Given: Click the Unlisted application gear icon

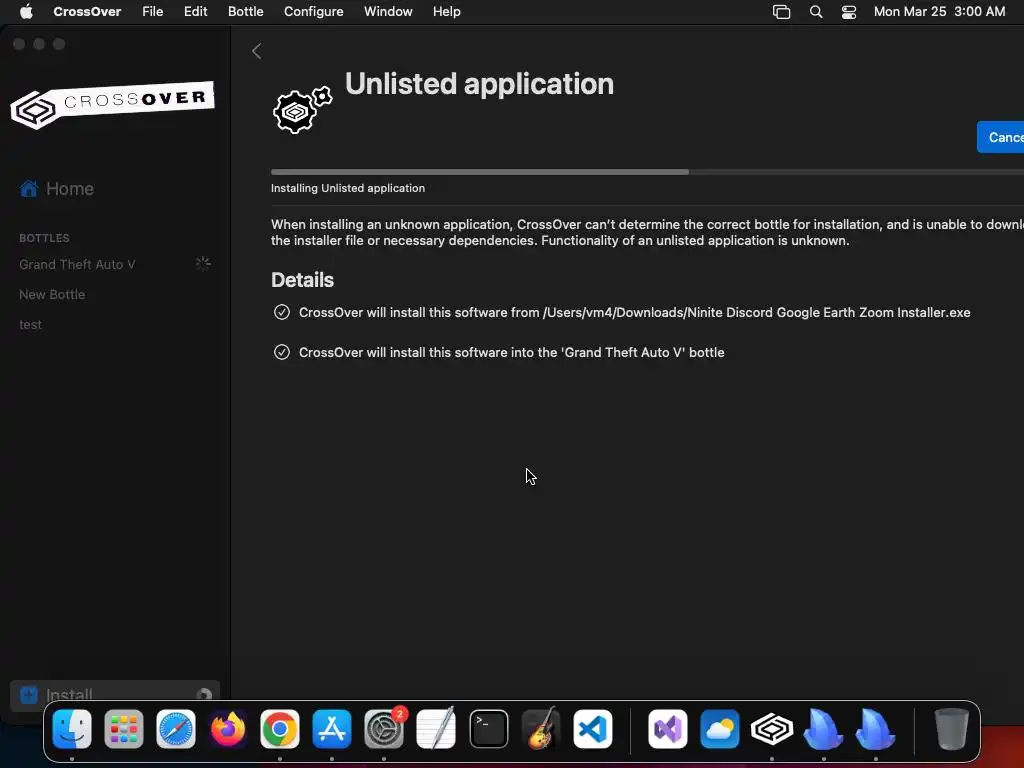Looking at the screenshot, I should [302, 110].
